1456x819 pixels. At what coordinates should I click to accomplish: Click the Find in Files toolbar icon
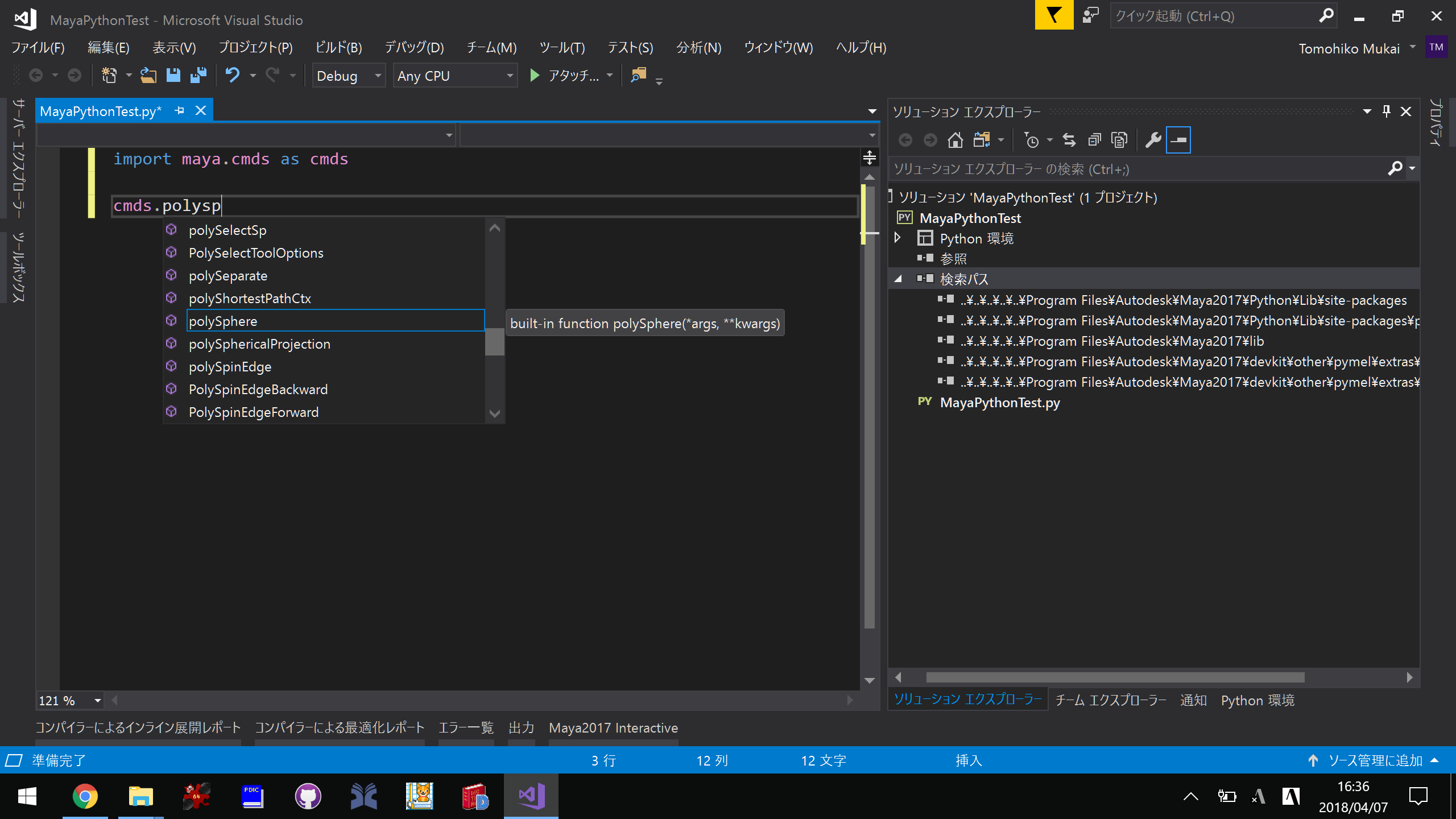[x=639, y=75]
